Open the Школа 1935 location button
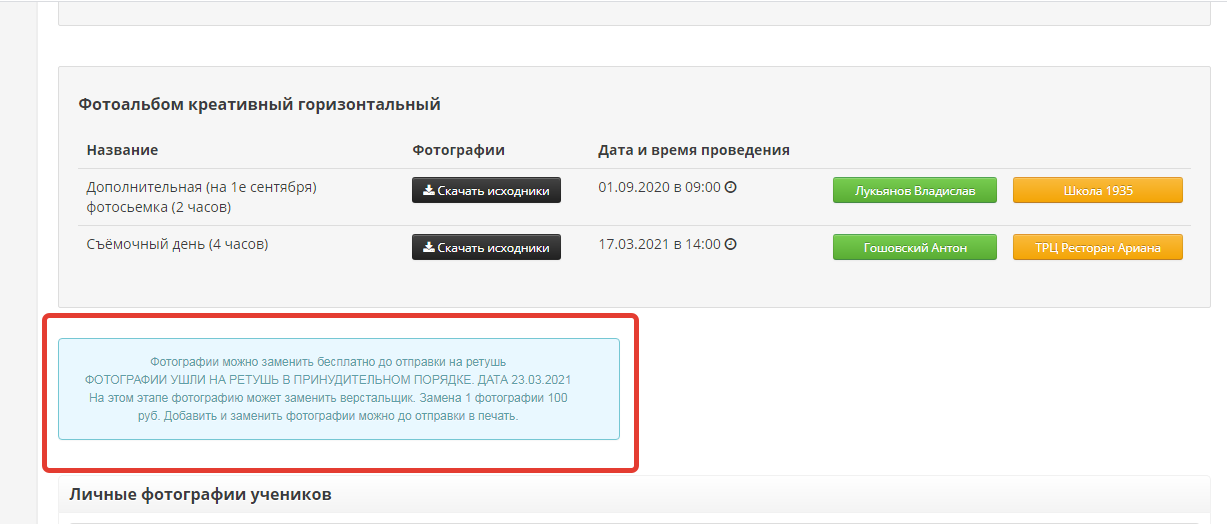The image size is (1227, 524). (x=1098, y=190)
